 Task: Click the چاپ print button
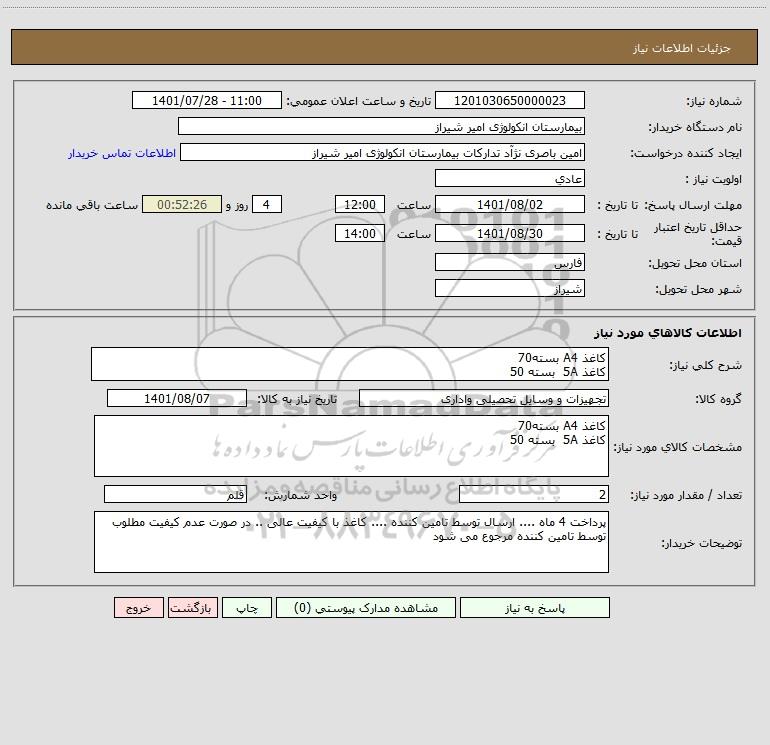[x=247, y=607]
